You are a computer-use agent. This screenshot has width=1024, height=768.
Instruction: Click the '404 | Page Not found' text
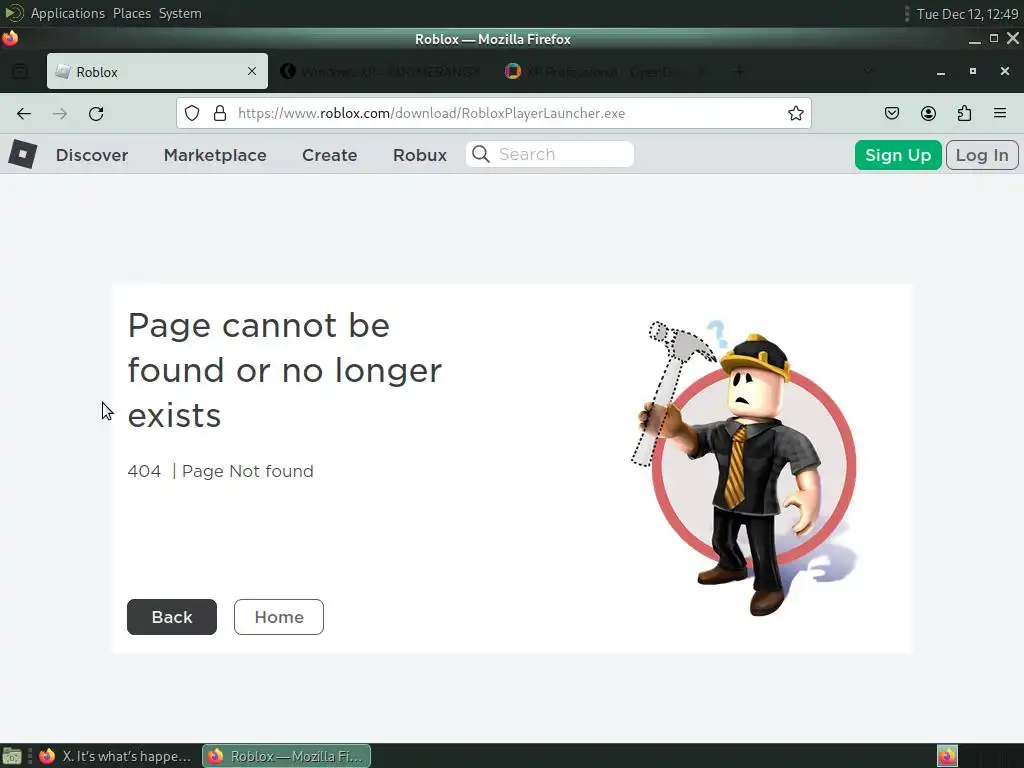coord(221,471)
